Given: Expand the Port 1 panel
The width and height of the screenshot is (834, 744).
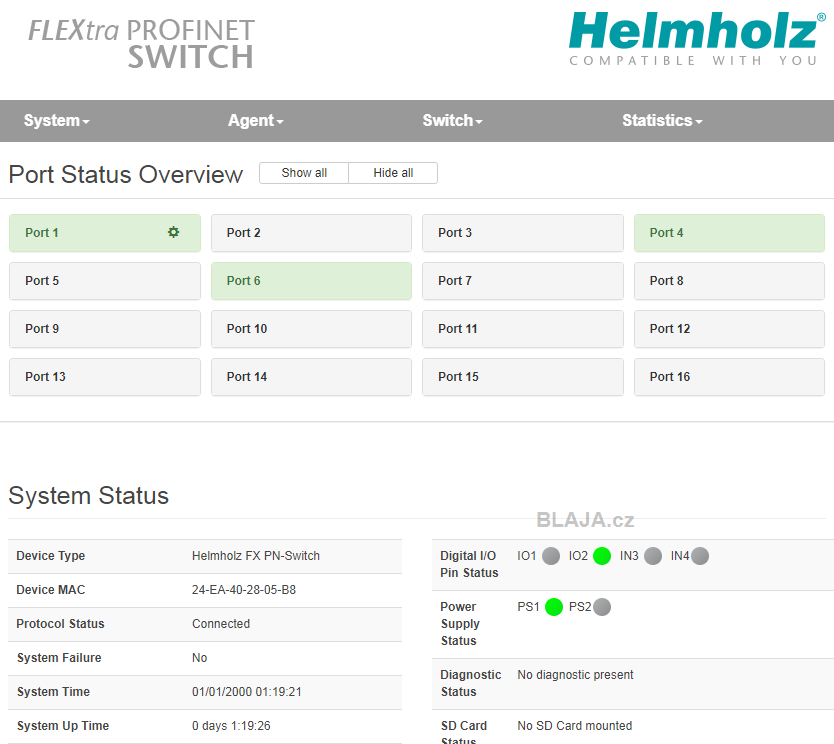Looking at the screenshot, I should [105, 233].
